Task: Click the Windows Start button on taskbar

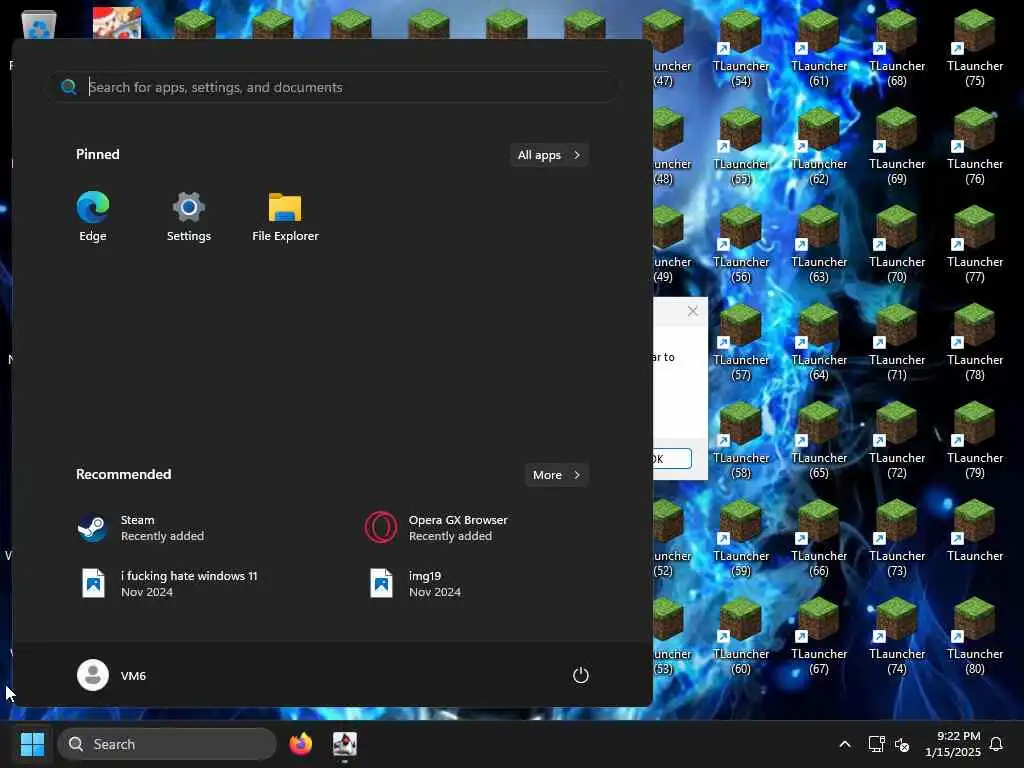Action: tap(32, 744)
